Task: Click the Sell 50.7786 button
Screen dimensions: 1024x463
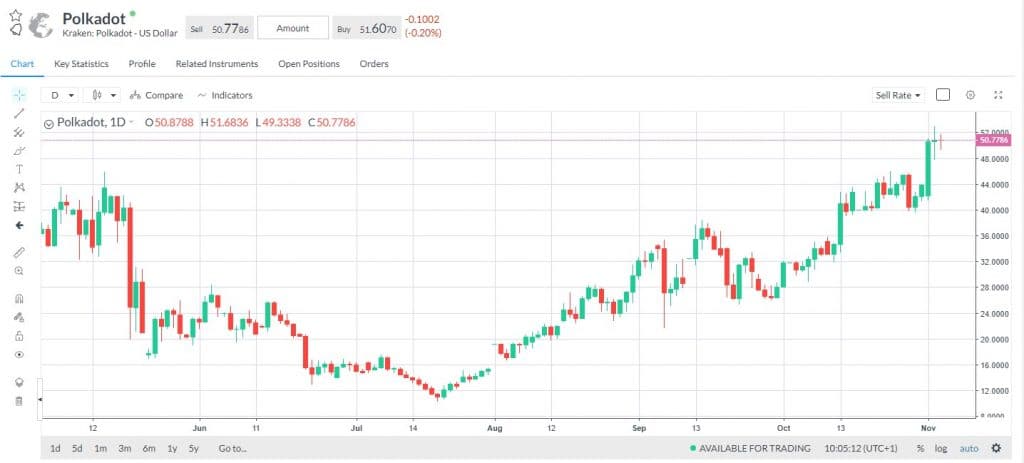Action: pyautogui.click(x=219, y=29)
